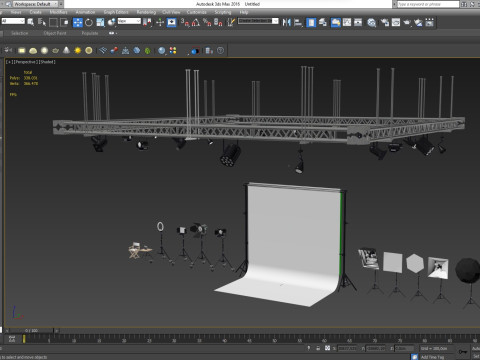
Task: Activate the Select and Scale tool
Action: point(100,22)
